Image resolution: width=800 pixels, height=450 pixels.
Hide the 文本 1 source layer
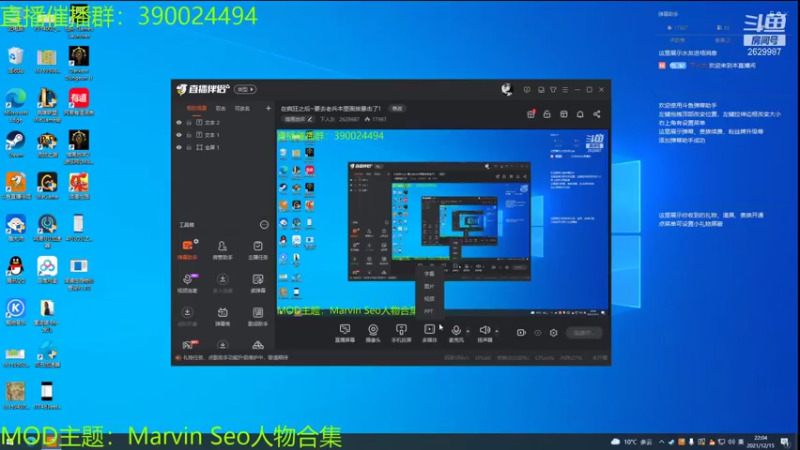tap(179, 135)
